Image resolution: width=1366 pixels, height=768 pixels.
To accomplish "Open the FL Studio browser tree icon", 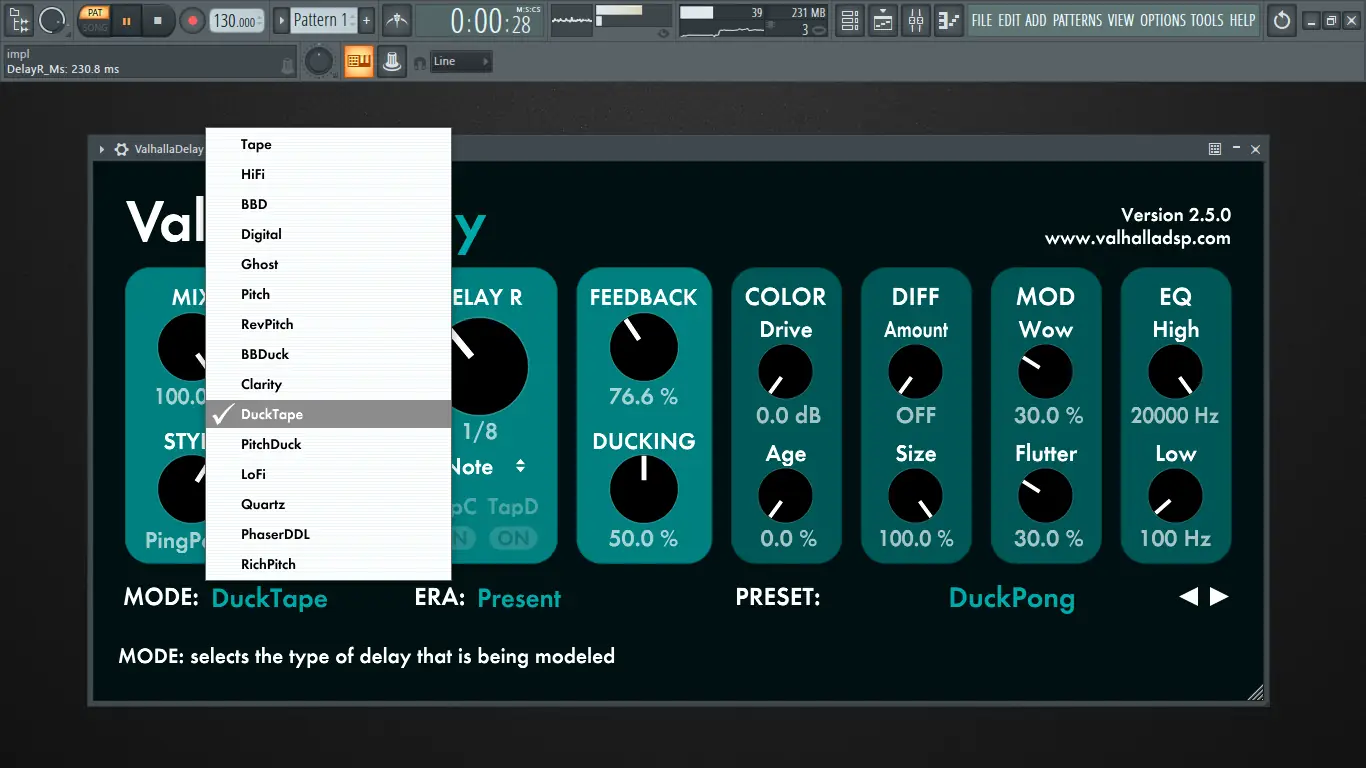I will point(19,20).
